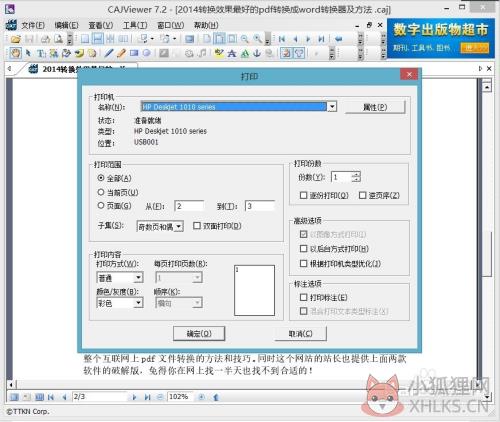This screenshot has width=500, height=422.
Task: Open the 每页打印页数(B) dropdown
Action: click(197, 277)
